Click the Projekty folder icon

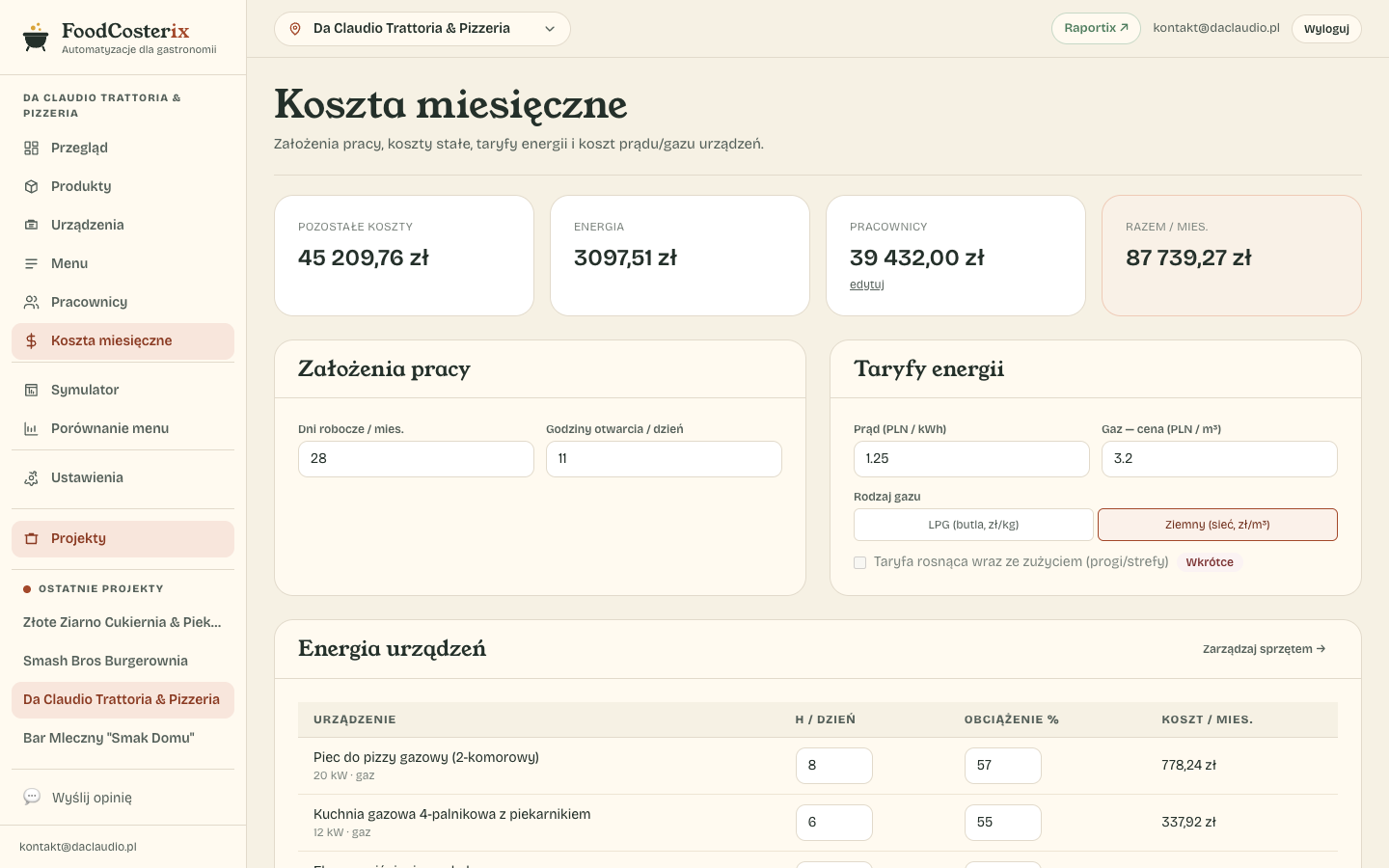[x=31, y=538]
